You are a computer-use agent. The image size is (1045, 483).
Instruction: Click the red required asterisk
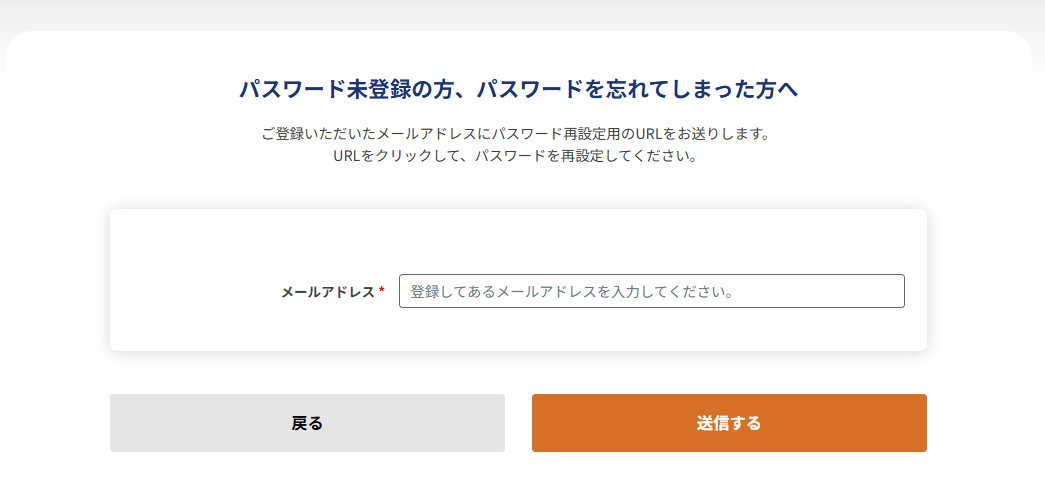click(382, 291)
